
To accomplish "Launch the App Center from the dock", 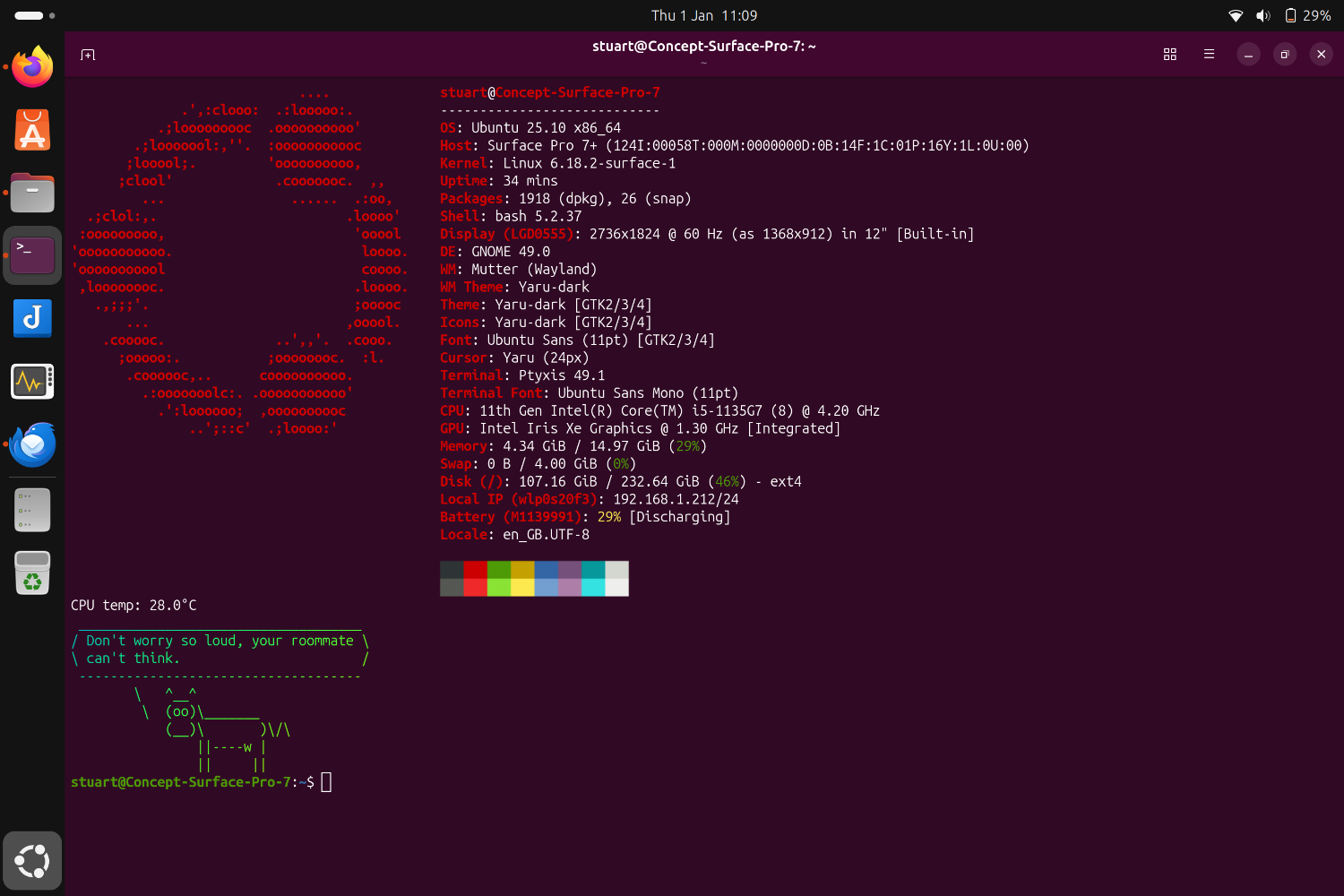I will pyautogui.click(x=32, y=129).
